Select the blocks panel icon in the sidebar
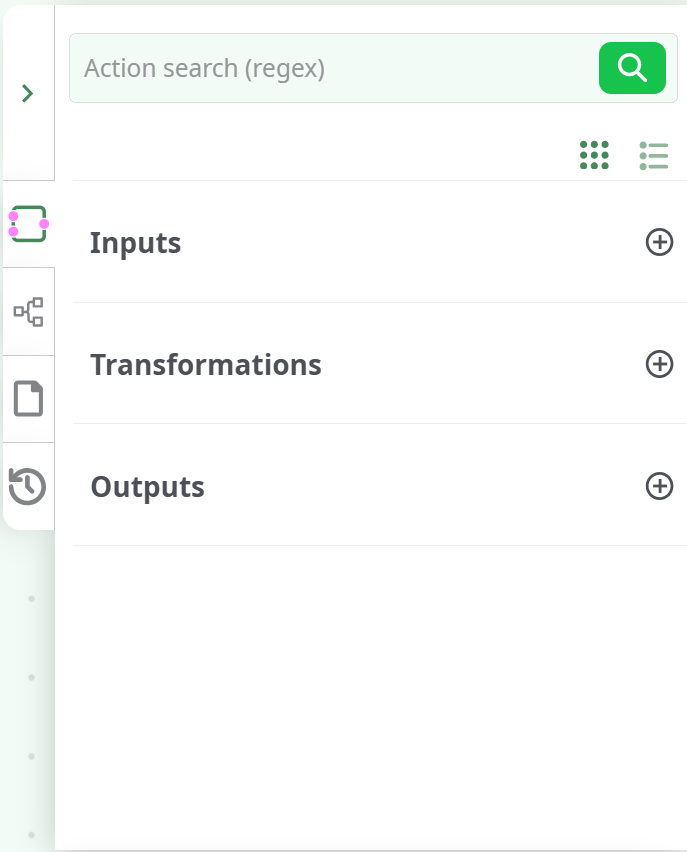This screenshot has height=852, width=687. 28,224
